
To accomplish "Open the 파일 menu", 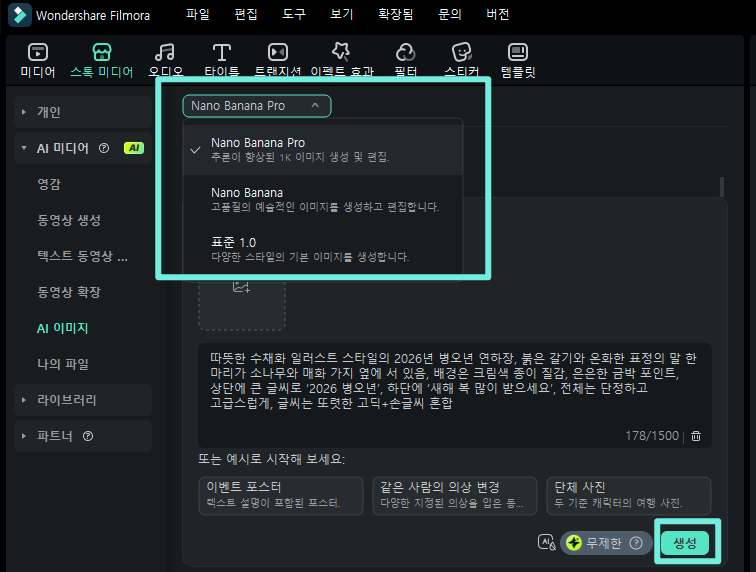I will pyautogui.click(x=198, y=14).
